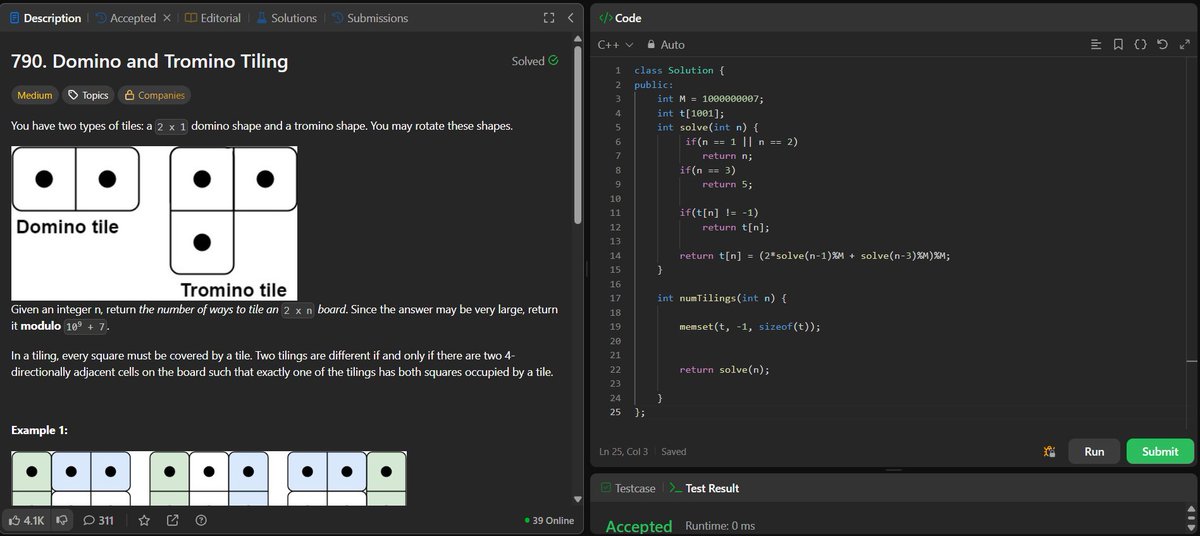
Task: Switch to the Solutions tab
Action: (x=286, y=18)
